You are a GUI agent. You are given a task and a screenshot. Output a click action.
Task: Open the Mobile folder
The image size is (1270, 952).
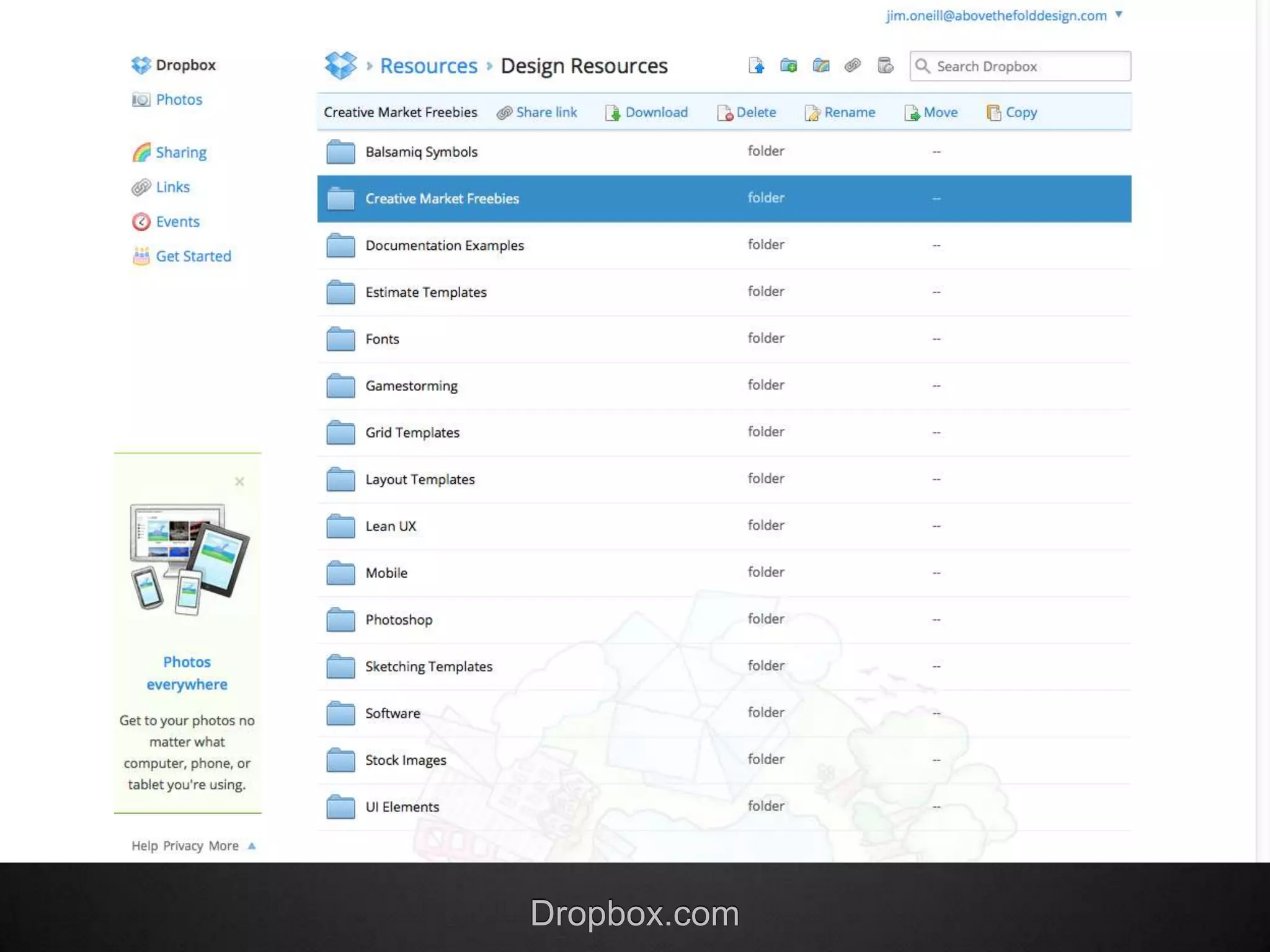724,573
